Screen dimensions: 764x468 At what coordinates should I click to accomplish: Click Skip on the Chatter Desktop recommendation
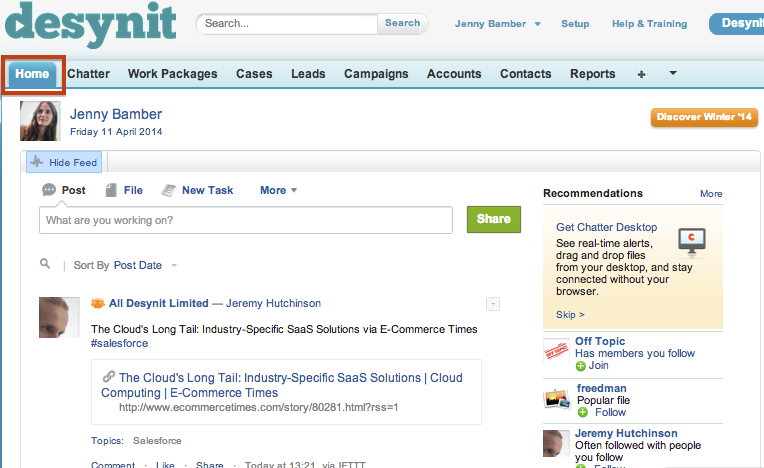(570, 315)
